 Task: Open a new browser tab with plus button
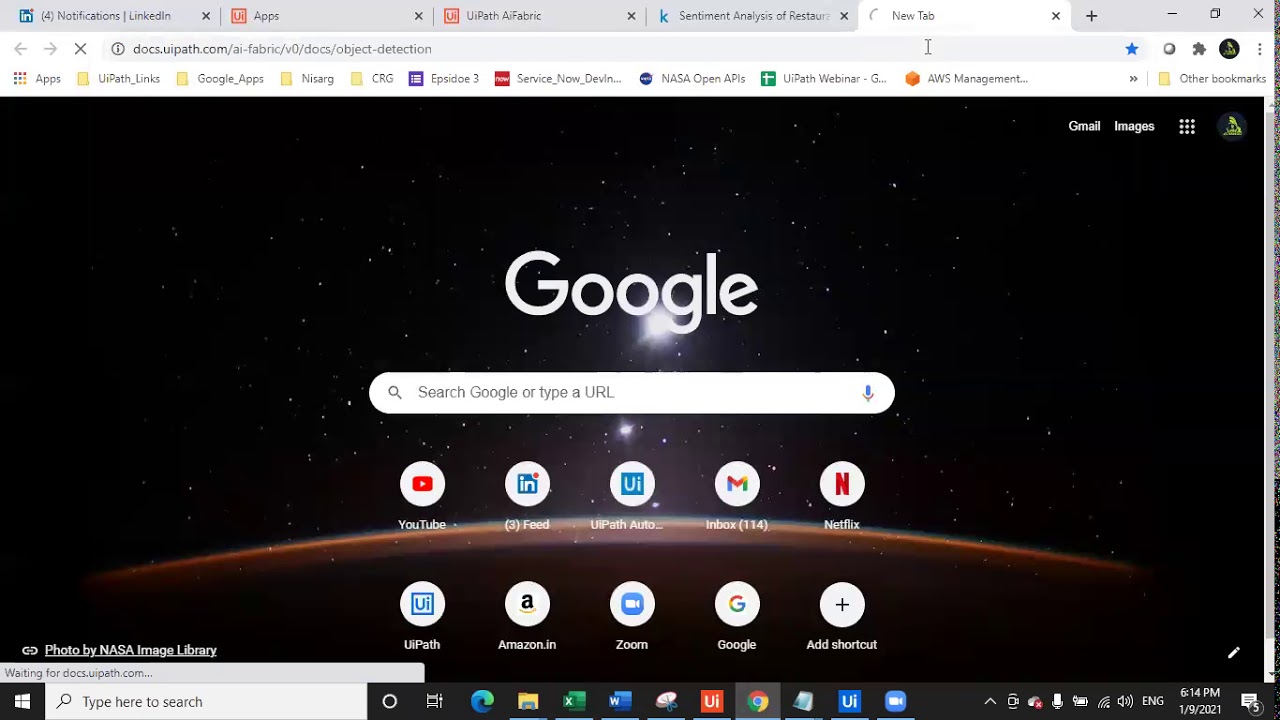(x=1091, y=16)
